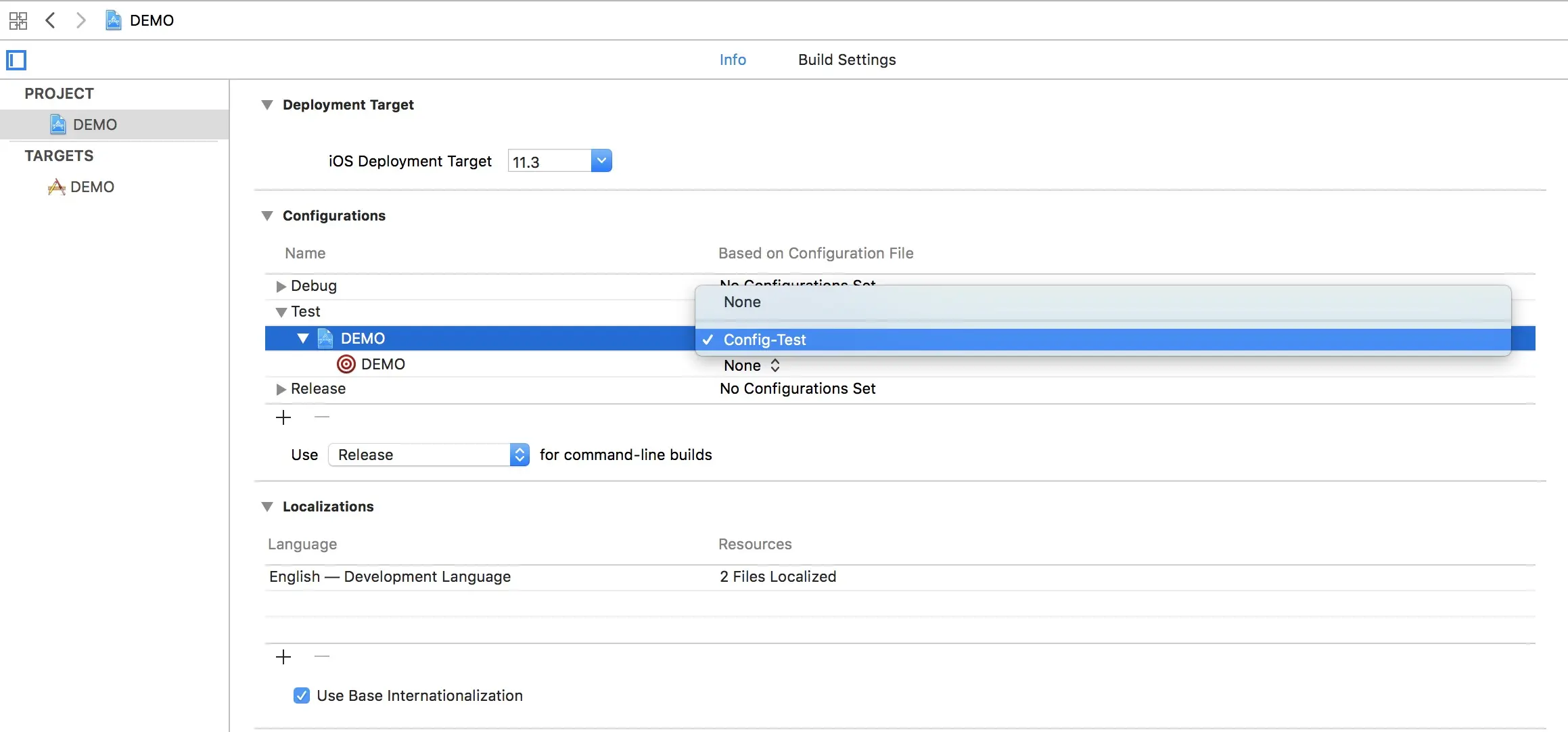Viewport: 1568px width, 732px height.
Task: Click the red DEMO target bullseye icon
Action: coord(346,365)
